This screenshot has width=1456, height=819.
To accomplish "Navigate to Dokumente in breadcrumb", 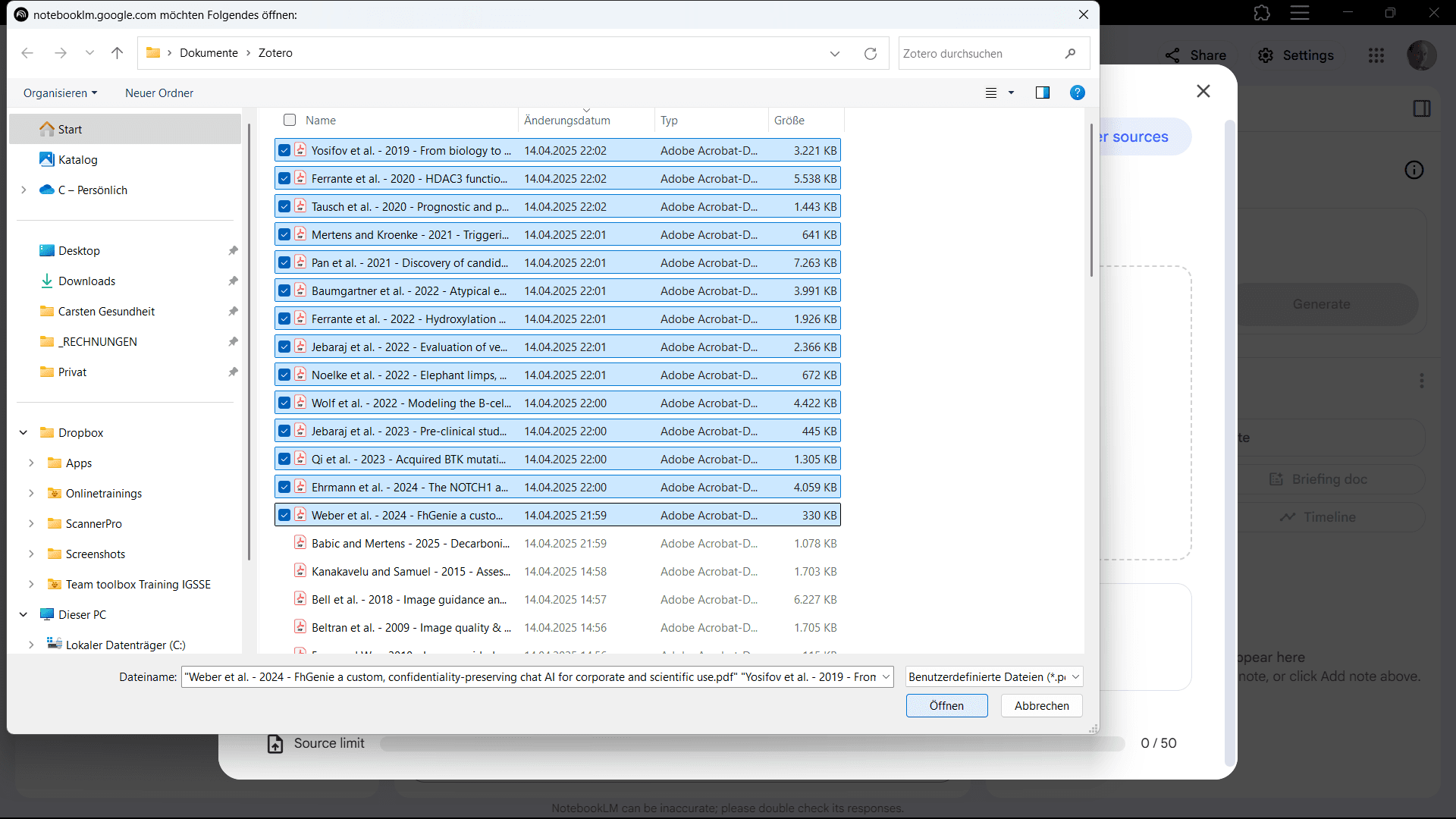I will [x=209, y=53].
